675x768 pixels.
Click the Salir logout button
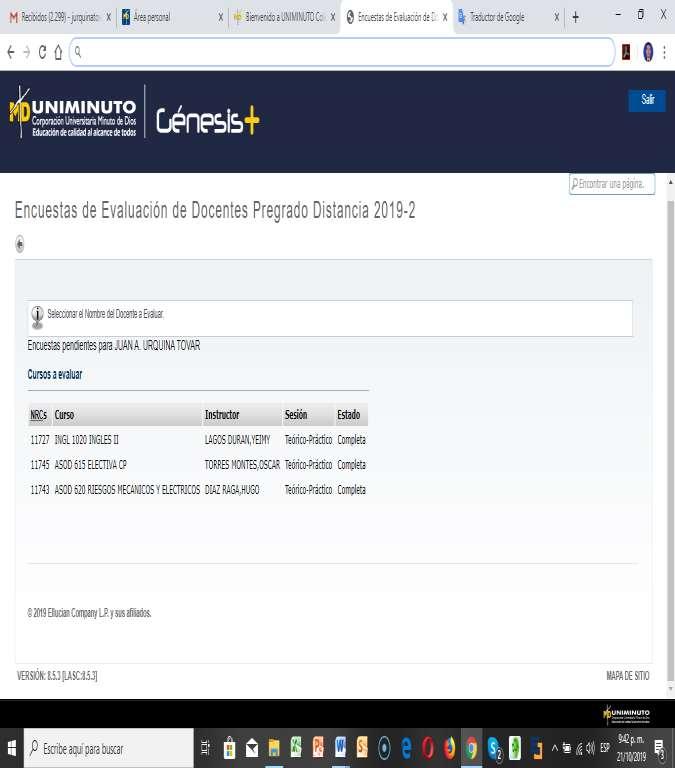[647, 100]
